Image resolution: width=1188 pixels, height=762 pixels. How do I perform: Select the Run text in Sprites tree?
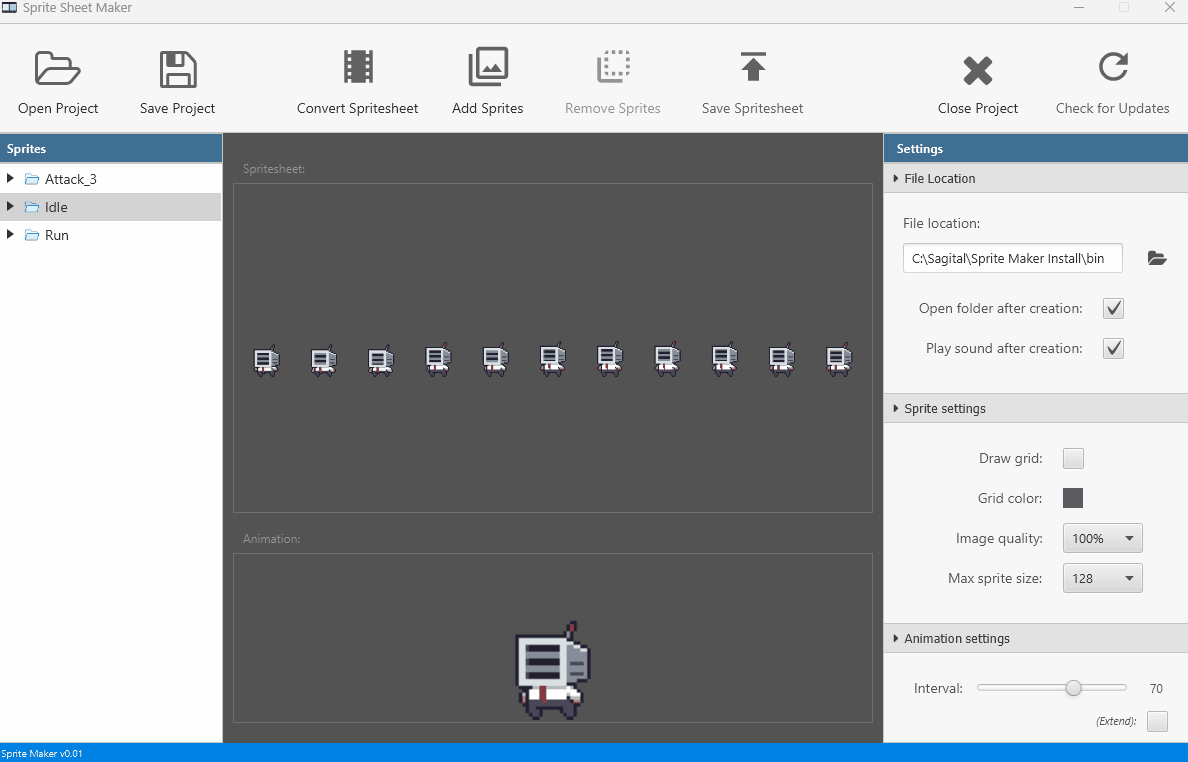57,236
